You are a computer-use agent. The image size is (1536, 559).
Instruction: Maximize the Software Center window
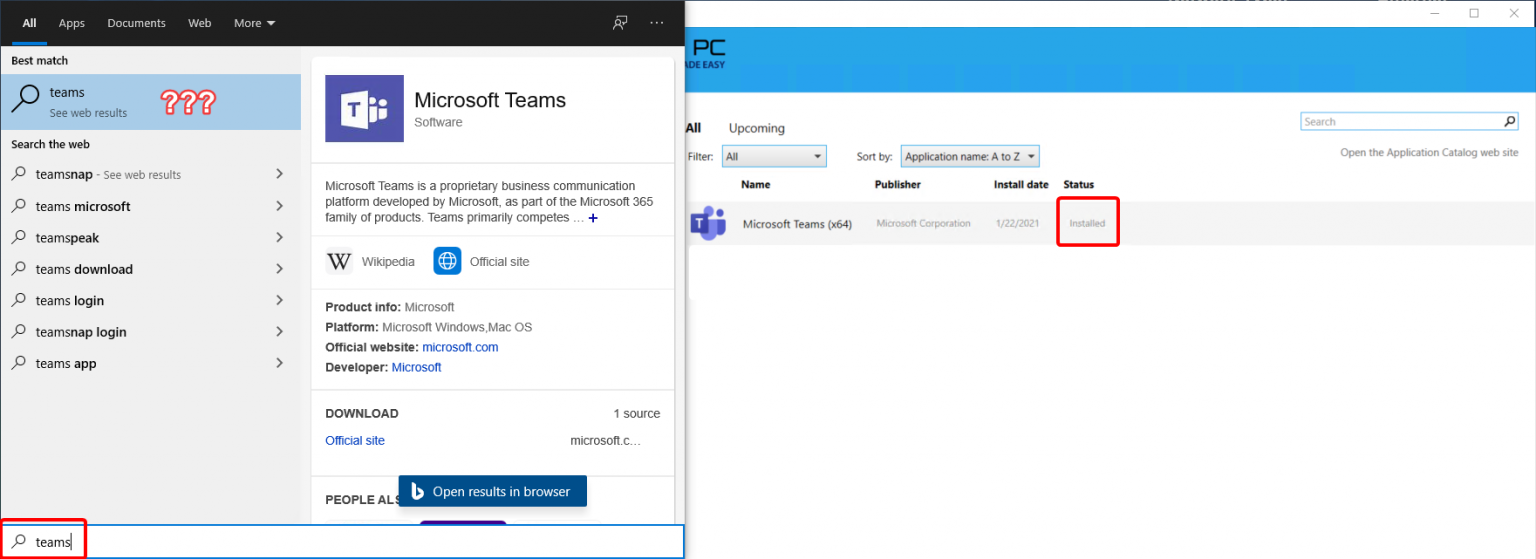pyautogui.click(x=1474, y=13)
